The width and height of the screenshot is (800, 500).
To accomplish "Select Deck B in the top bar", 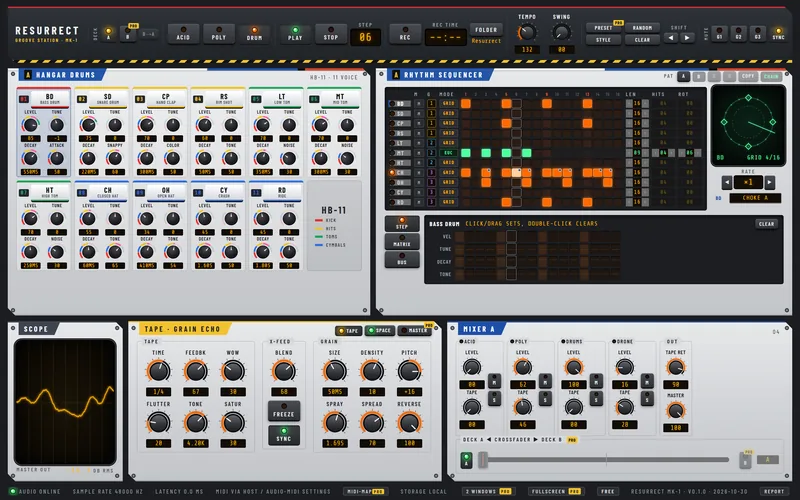I will click(128, 35).
